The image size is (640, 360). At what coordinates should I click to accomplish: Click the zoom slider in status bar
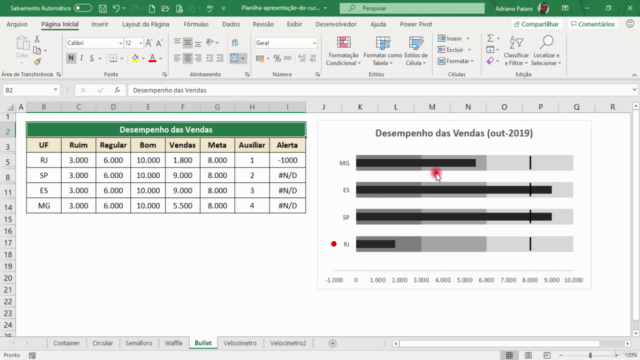(x=590, y=356)
